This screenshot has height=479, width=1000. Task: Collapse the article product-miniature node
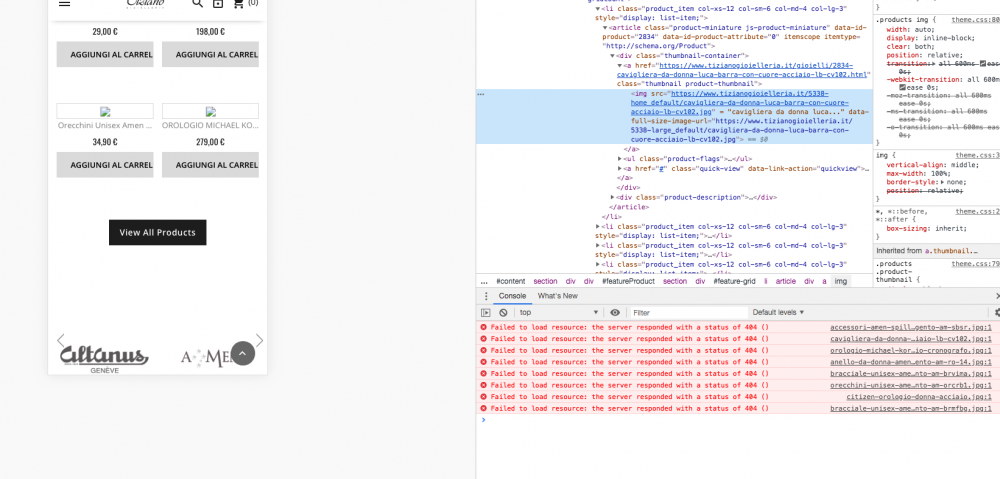(x=605, y=27)
